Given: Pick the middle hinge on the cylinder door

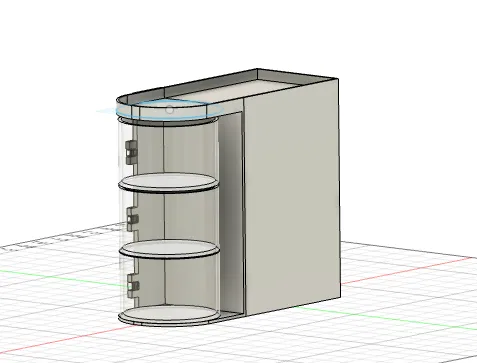Looking at the screenshot, I should click(132, 219).
